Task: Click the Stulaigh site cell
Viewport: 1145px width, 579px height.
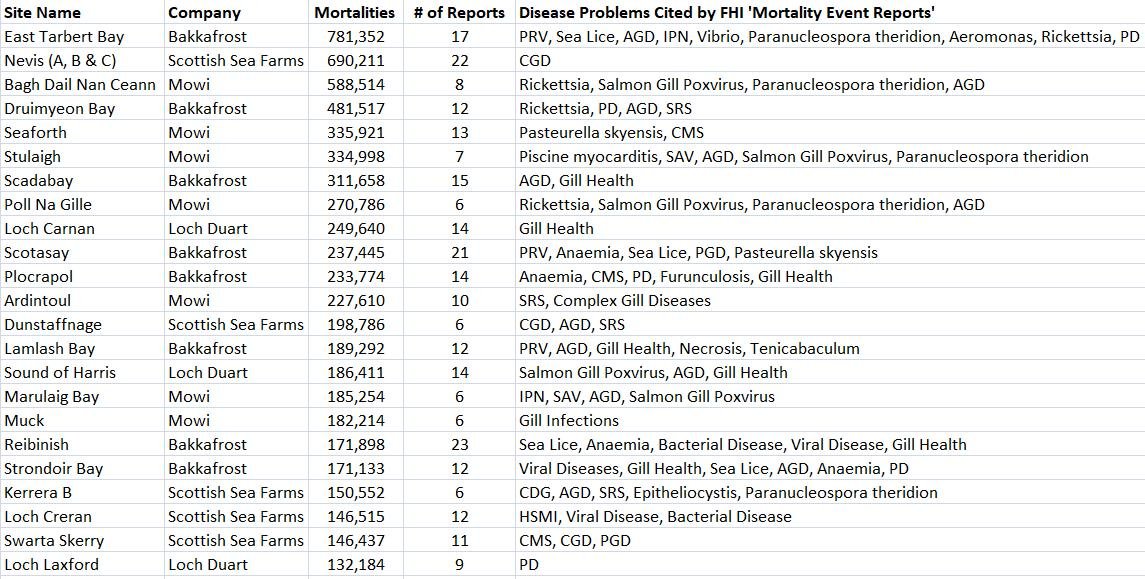Action: pos(32,157)
